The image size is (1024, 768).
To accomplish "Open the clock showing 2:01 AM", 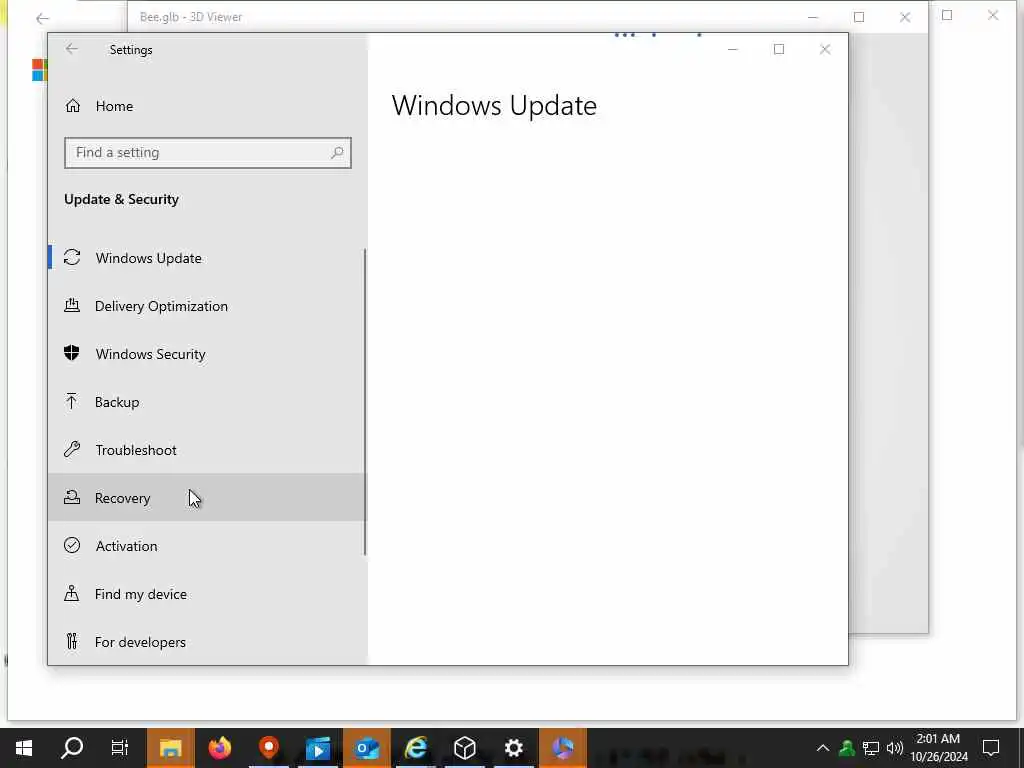I will (x=938, y=748).
